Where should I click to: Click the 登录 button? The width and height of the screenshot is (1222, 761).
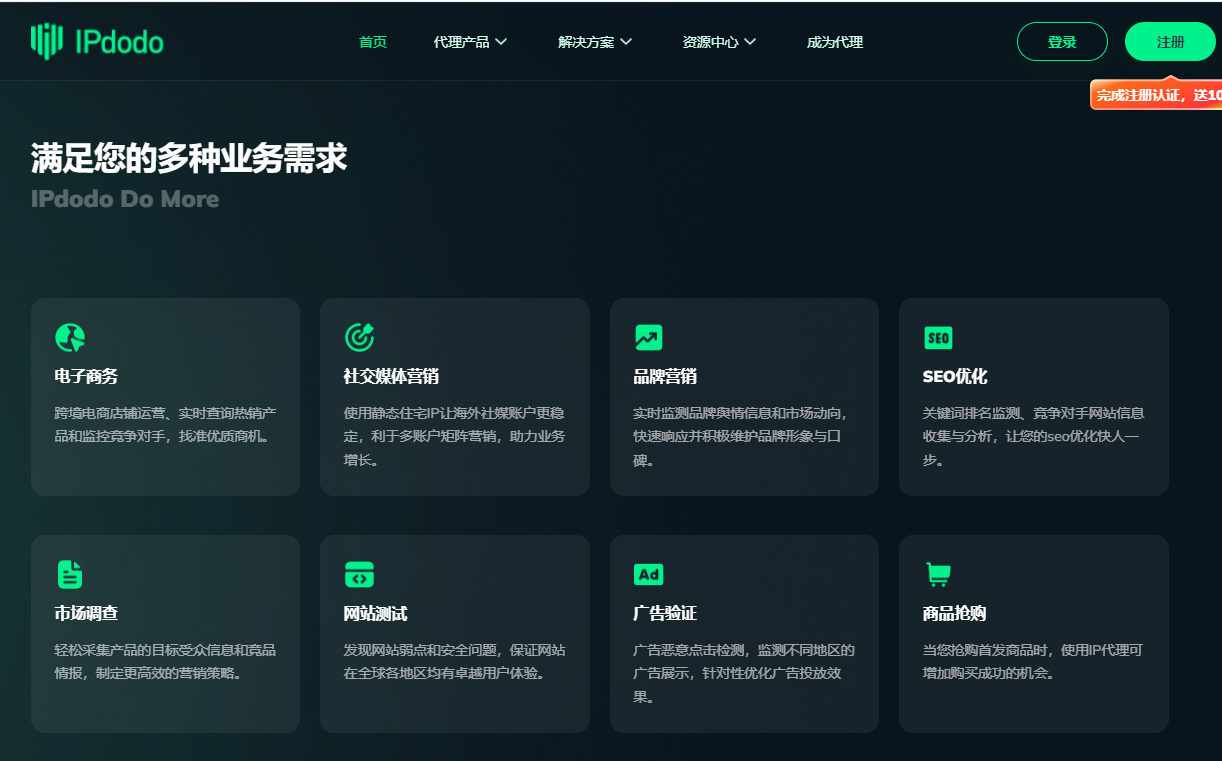tap(1062, 41)
